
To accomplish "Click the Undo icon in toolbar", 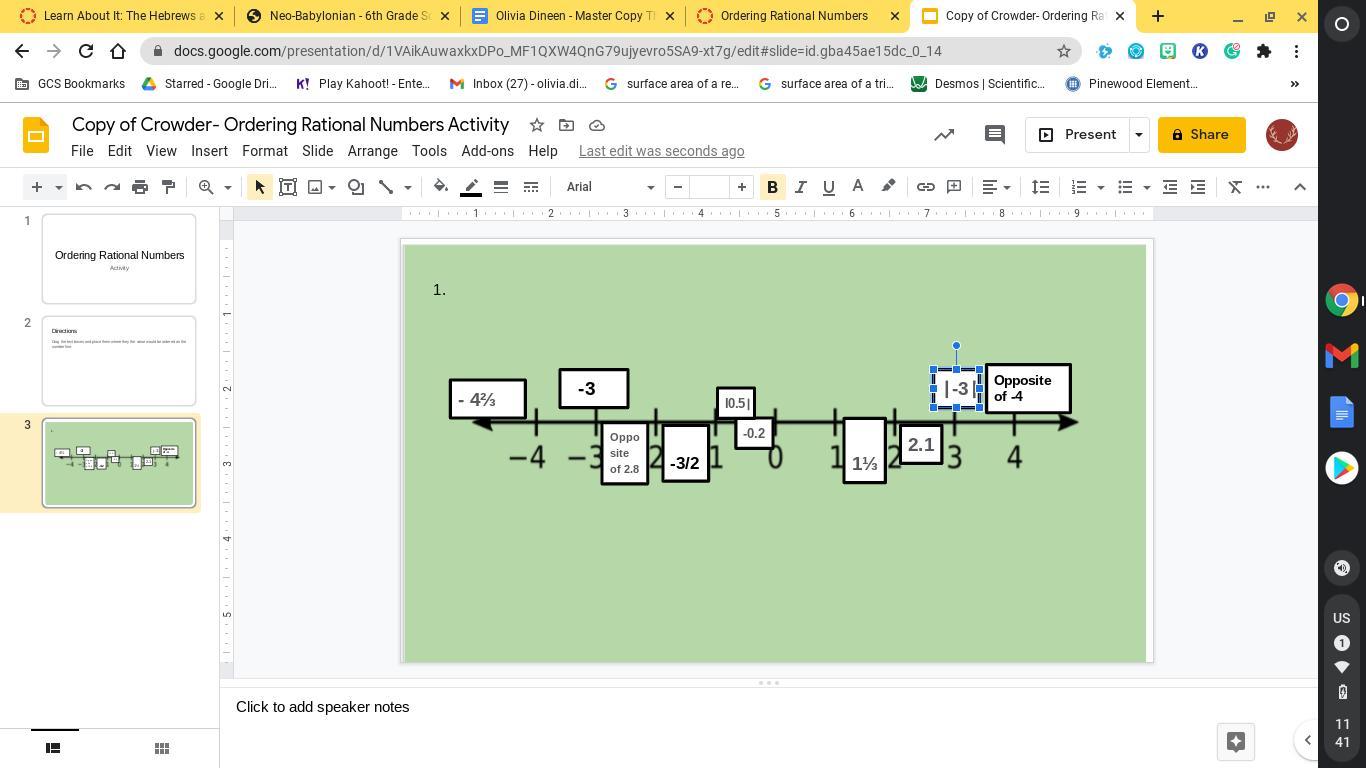I will (84, 187).
